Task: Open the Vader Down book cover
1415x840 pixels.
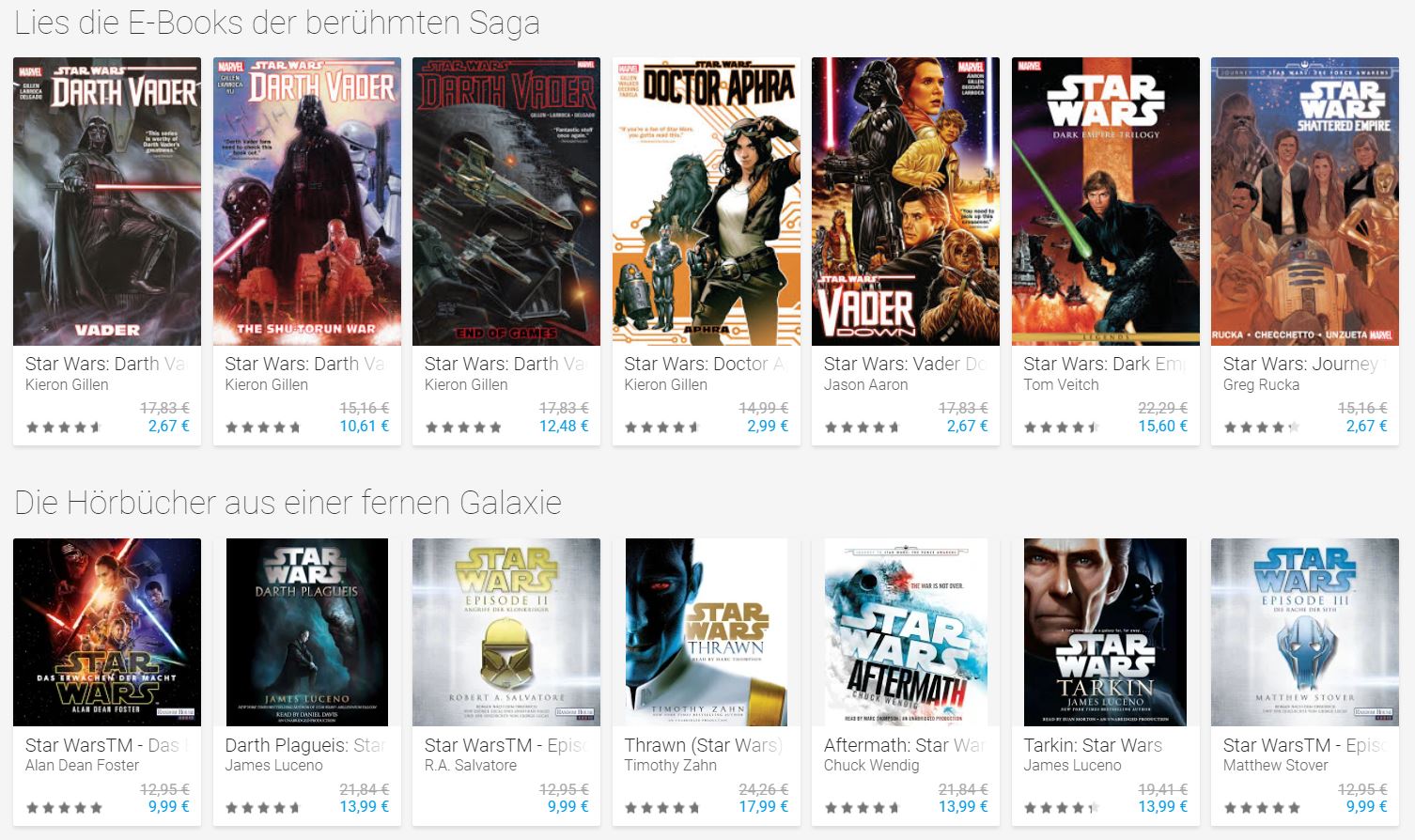Action: (x=906, y=201)
